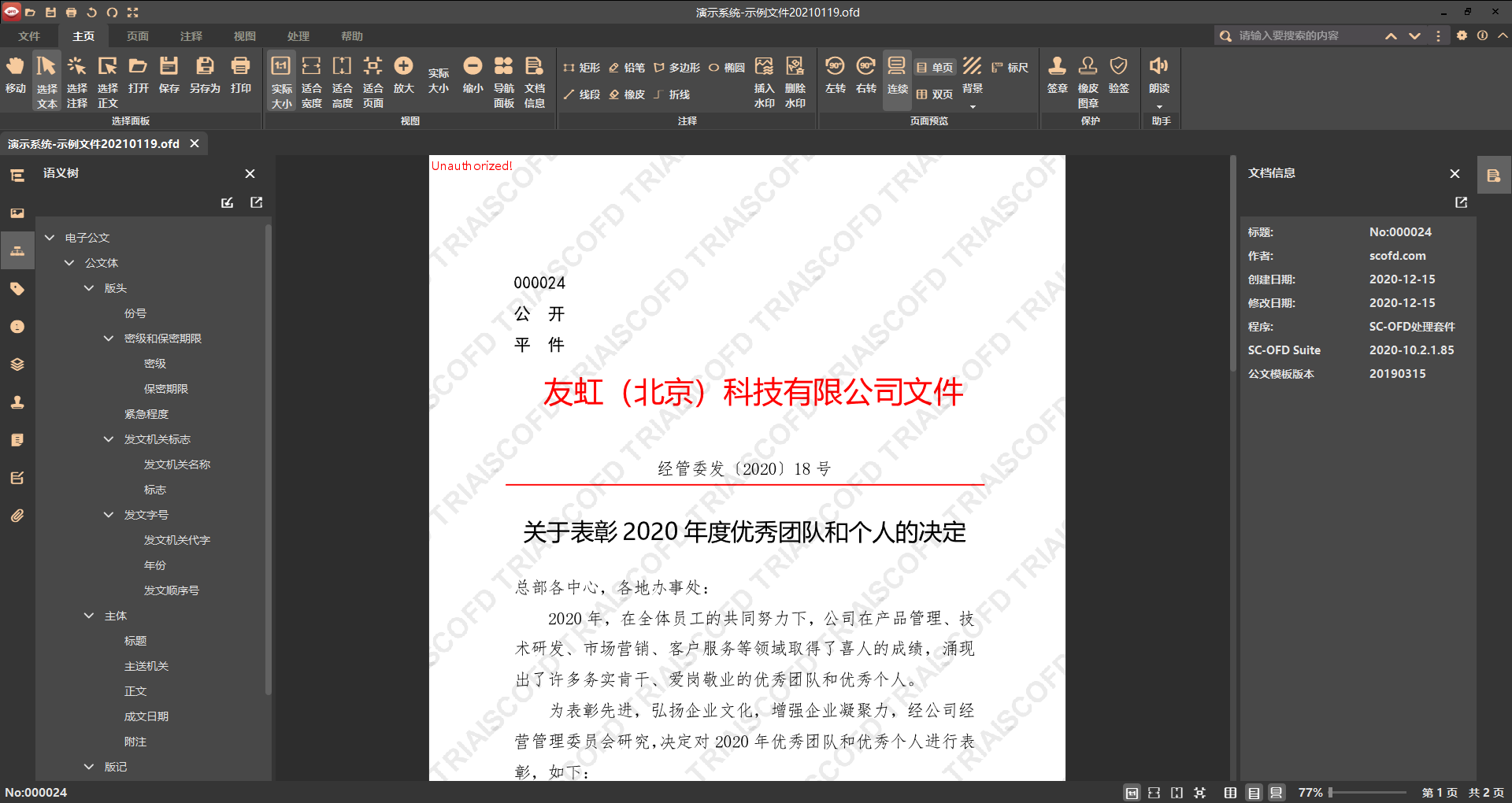
Task: Open the Read Aloud speaker tool
Action: tap(1158, 76)
